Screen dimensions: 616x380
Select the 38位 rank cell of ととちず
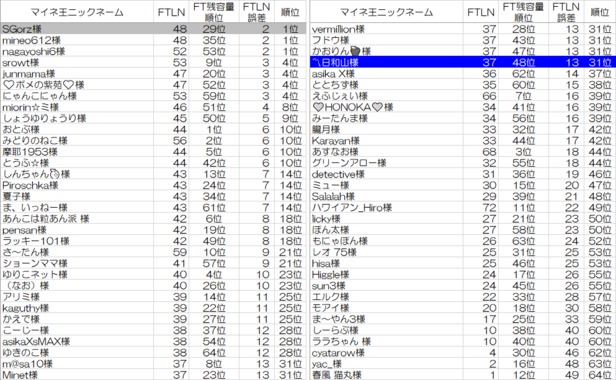(600, 84)
